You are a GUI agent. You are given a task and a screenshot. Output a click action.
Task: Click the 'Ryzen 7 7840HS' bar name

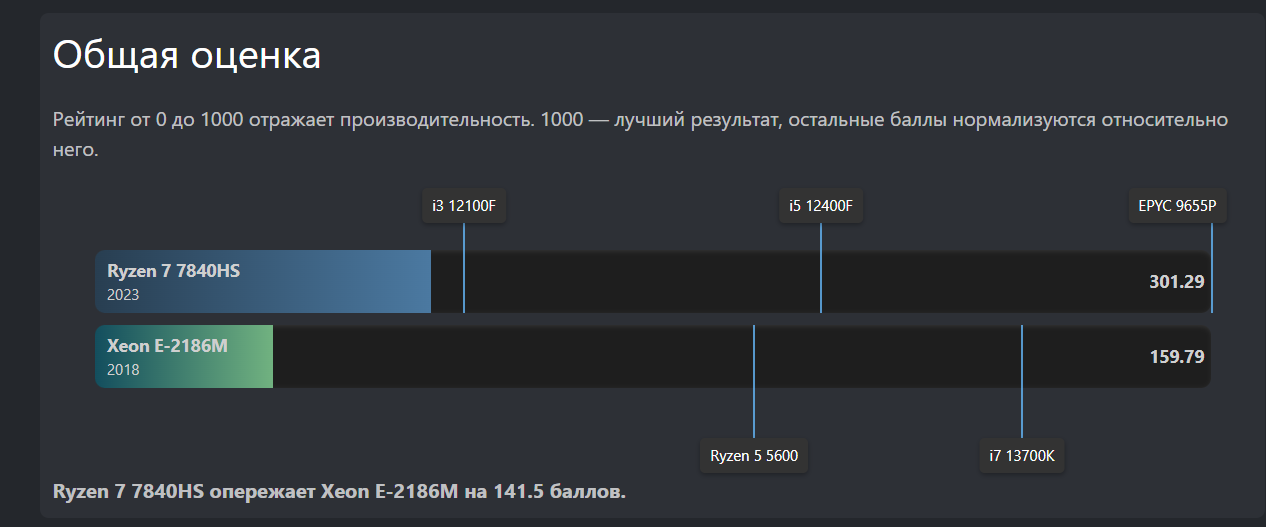tap(174, 271)
